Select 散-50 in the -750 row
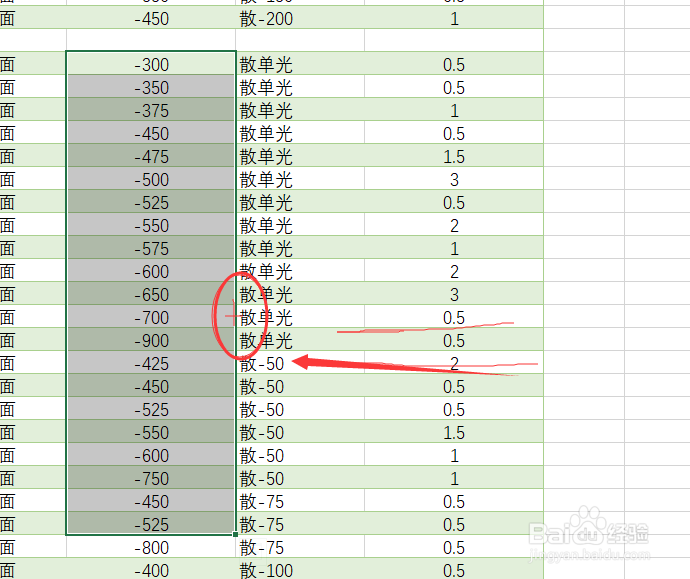 pyautogui.click(x=300, y=478)
